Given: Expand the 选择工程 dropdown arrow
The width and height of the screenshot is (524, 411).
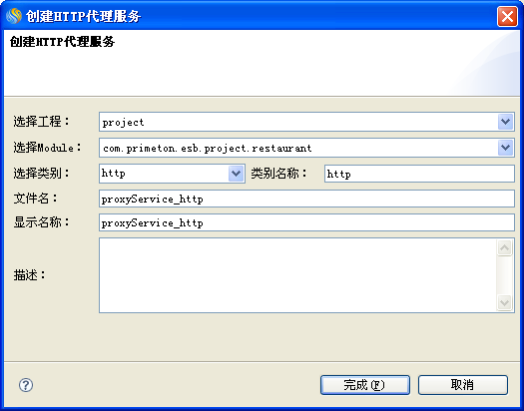Looking at the screenshot, I should (x=505, y=122).
